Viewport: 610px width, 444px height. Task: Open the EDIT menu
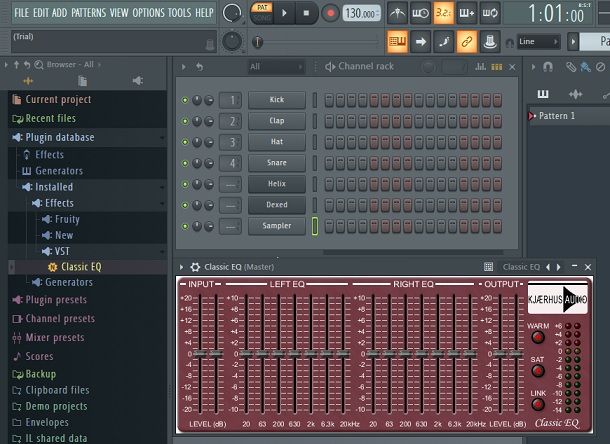41,12
